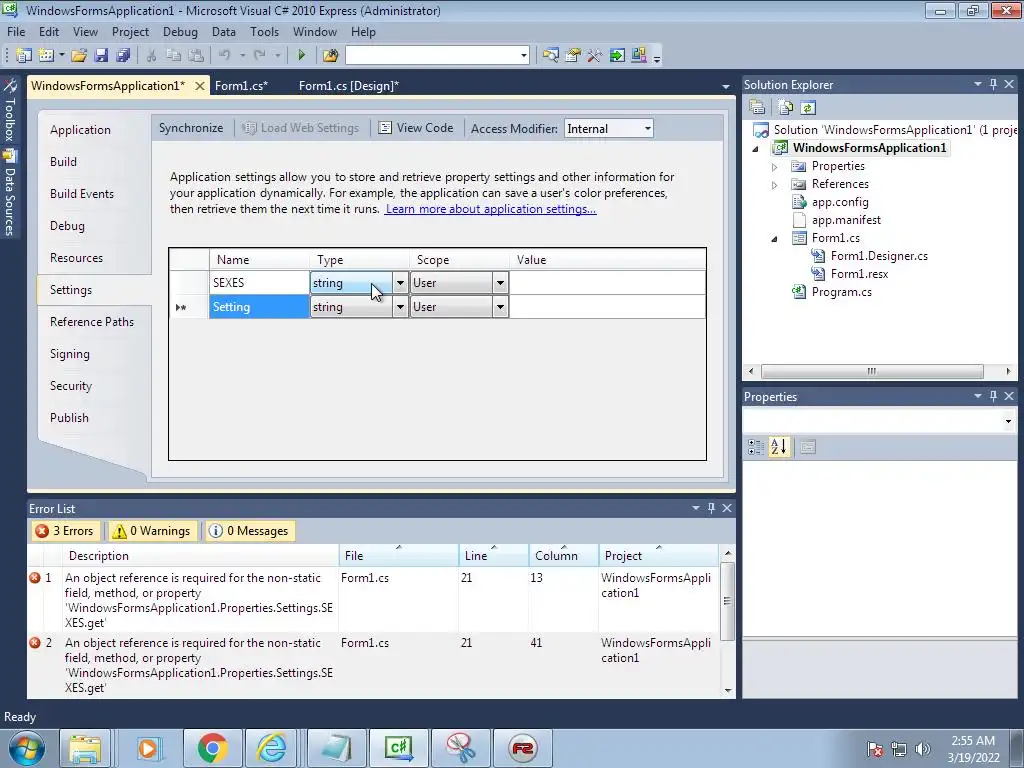Screen dimensions: 1024x768
Task: Toggle the 3 Errors filter button
Action: click(x=65, y=531)
